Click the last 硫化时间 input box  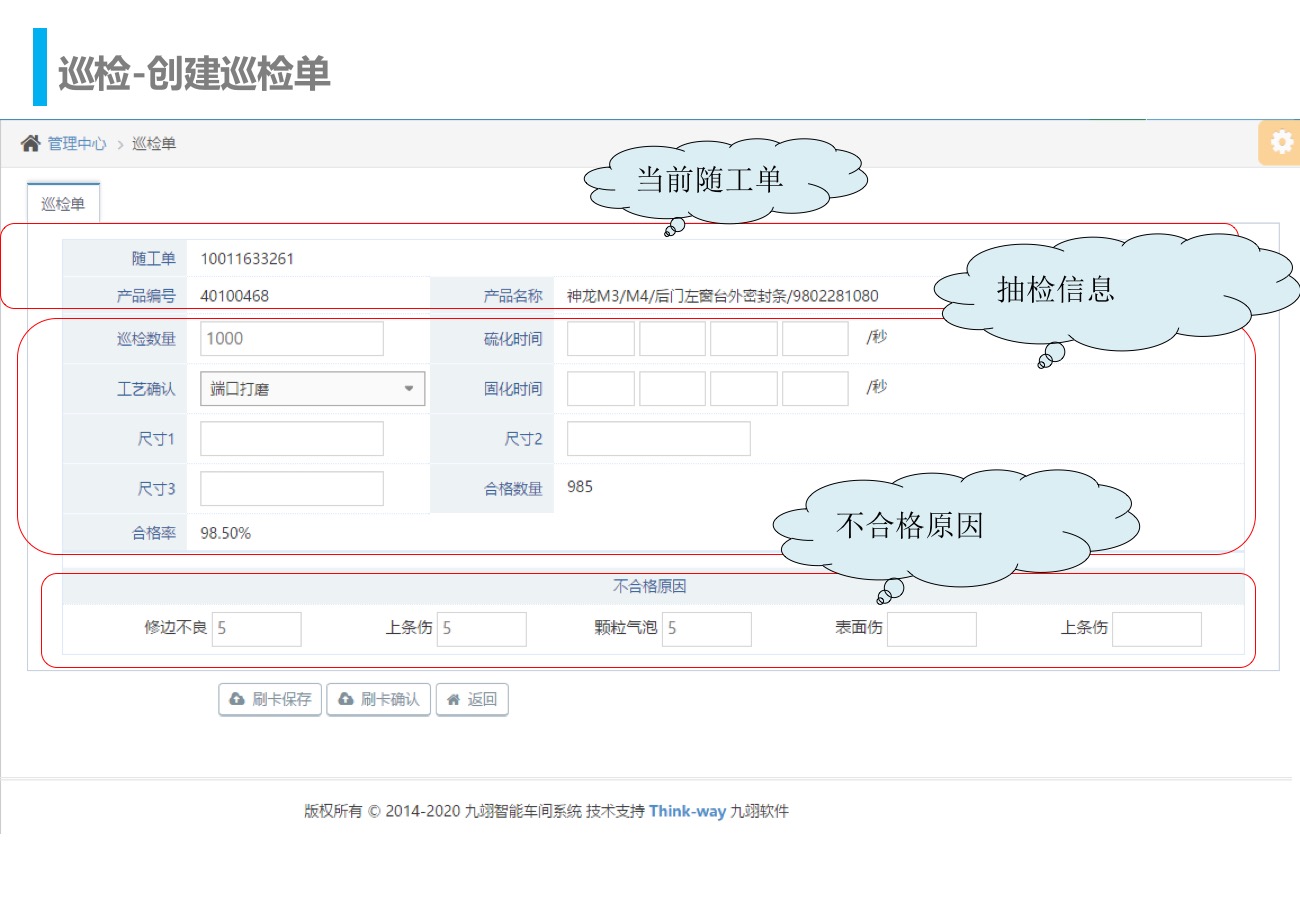pos(815,339)
